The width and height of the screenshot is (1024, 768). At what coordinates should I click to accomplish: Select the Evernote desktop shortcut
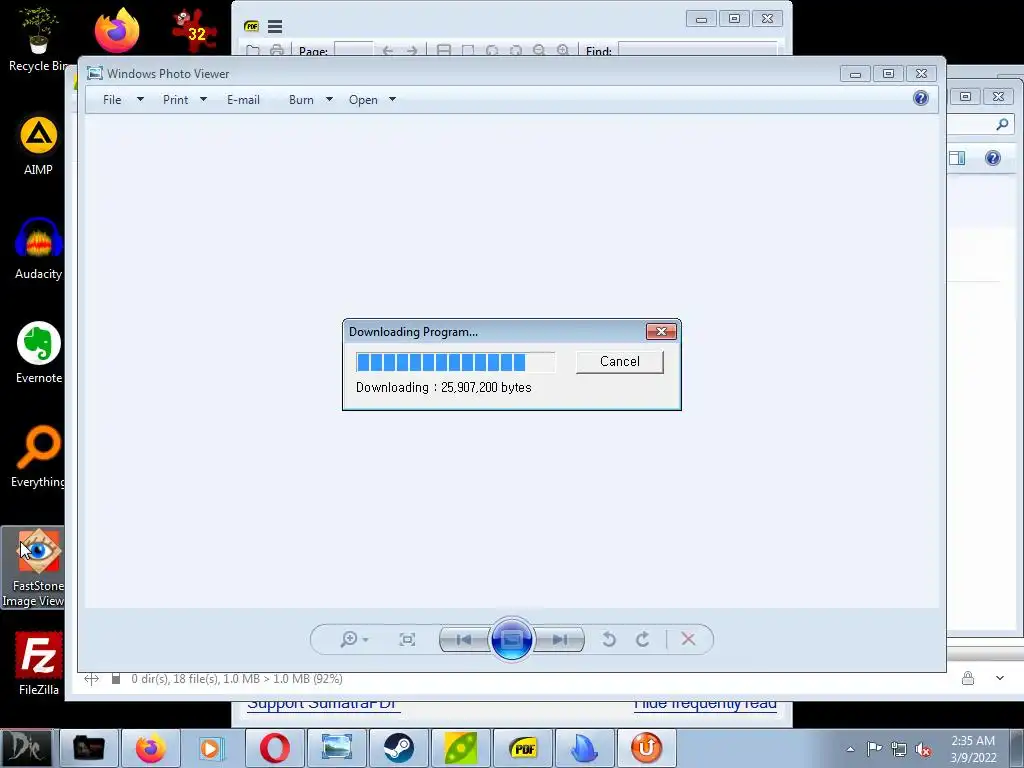[39, 353]
